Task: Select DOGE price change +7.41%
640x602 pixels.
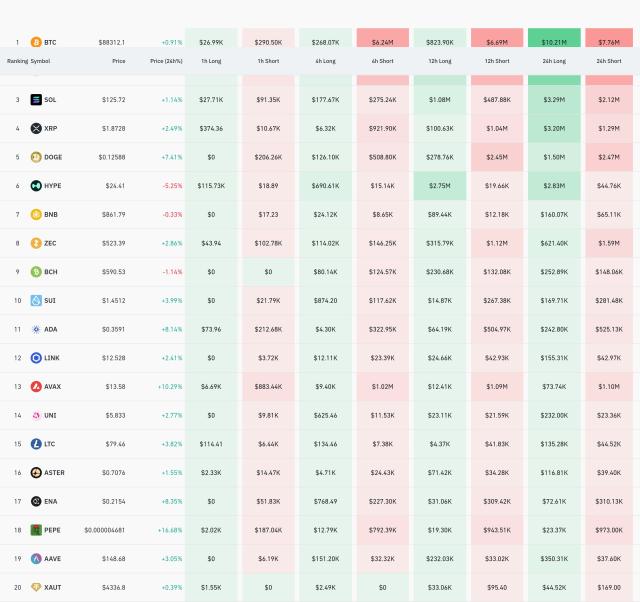Action: pyautogui.click(x=172, y=157)
